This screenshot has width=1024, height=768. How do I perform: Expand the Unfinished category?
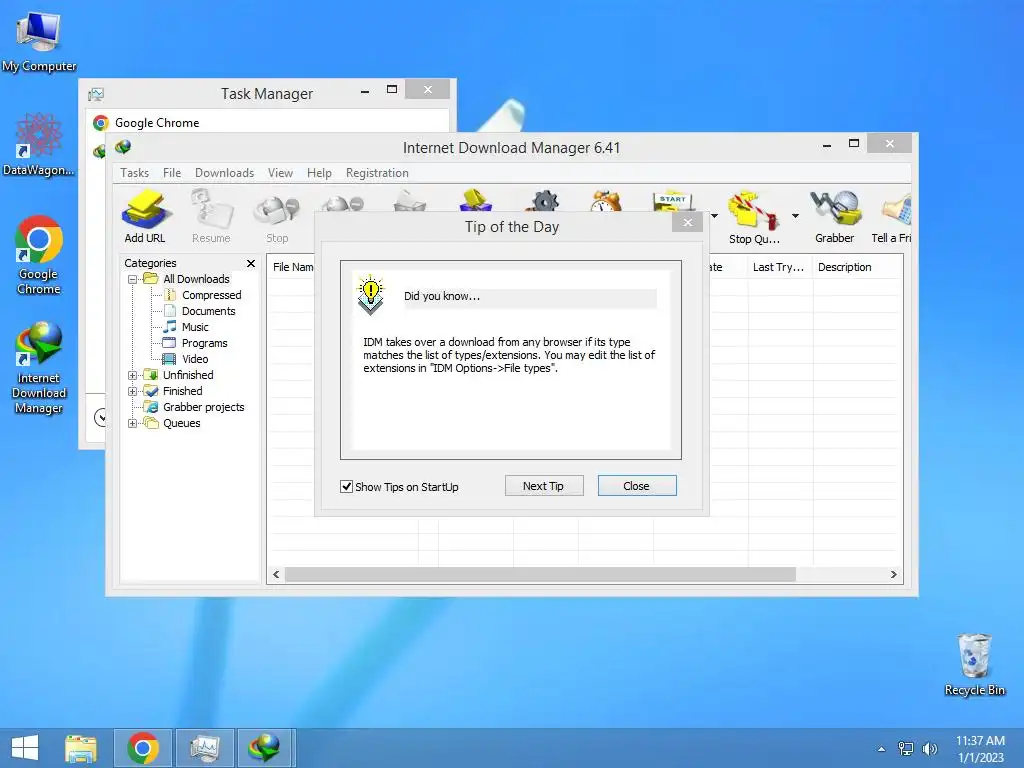click(133, 376)
